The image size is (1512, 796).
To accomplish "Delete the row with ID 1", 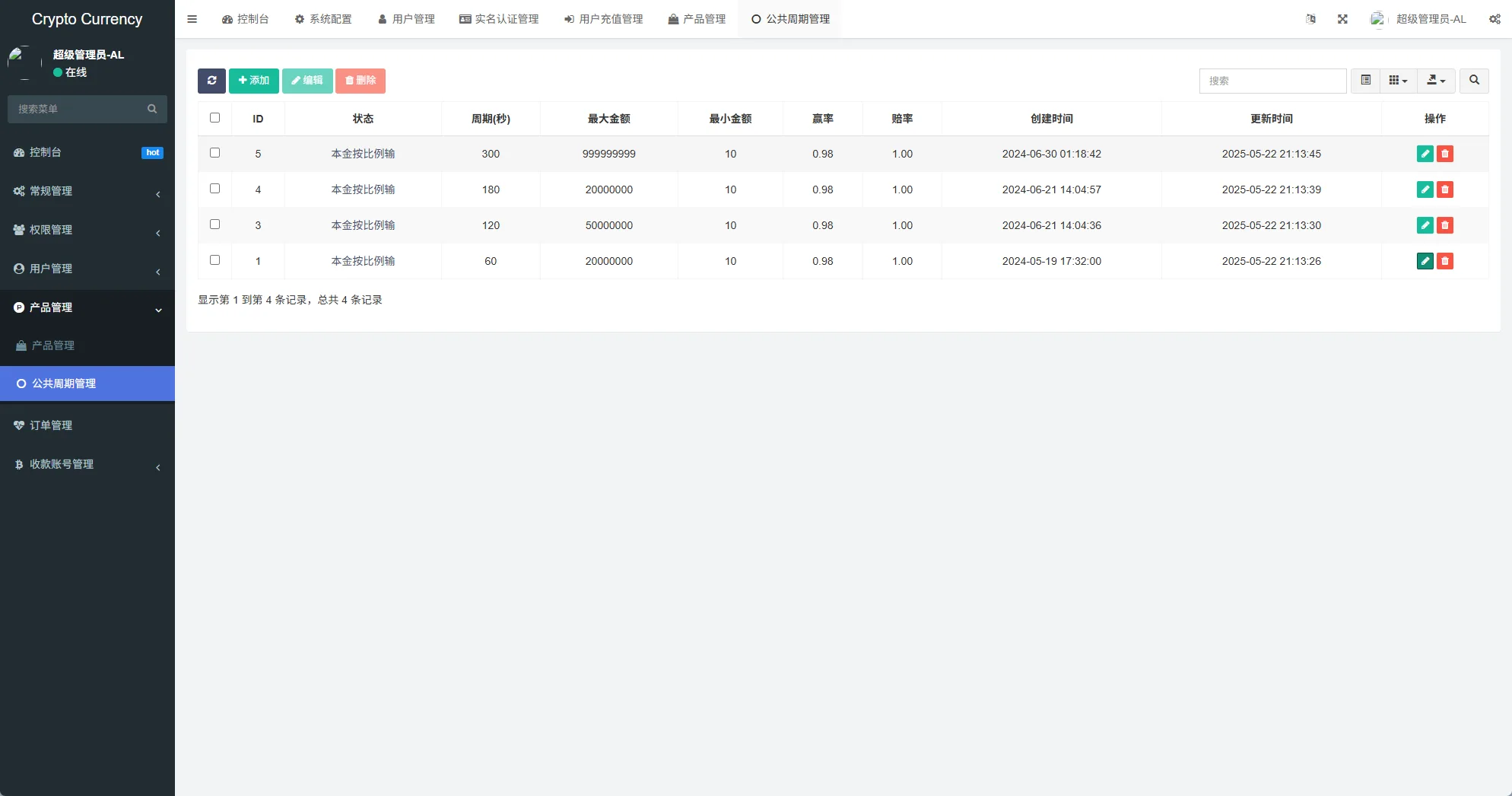I will pyautogui.click(x=1445, y=261).
